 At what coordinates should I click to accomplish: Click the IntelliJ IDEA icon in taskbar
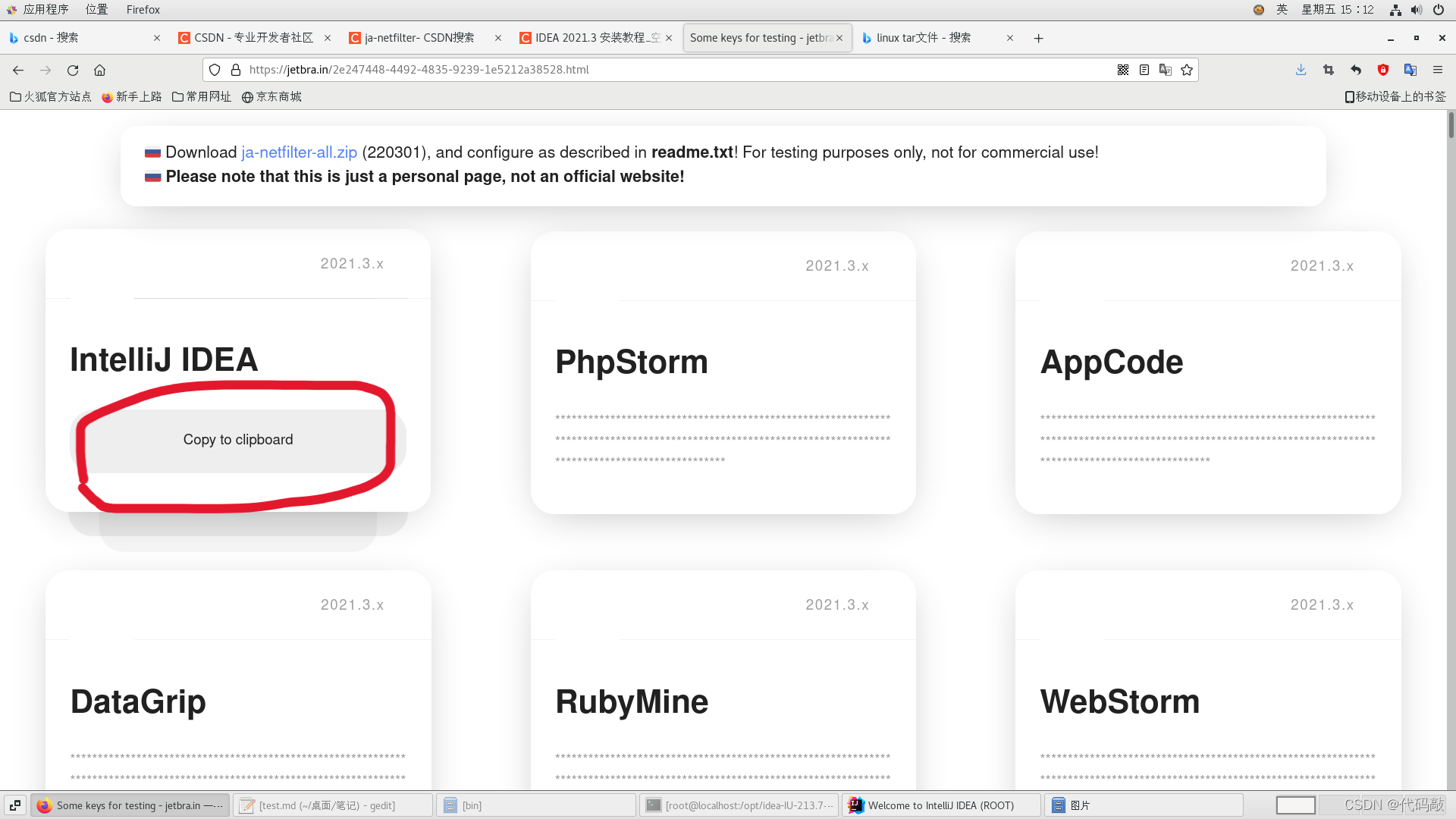855,805
